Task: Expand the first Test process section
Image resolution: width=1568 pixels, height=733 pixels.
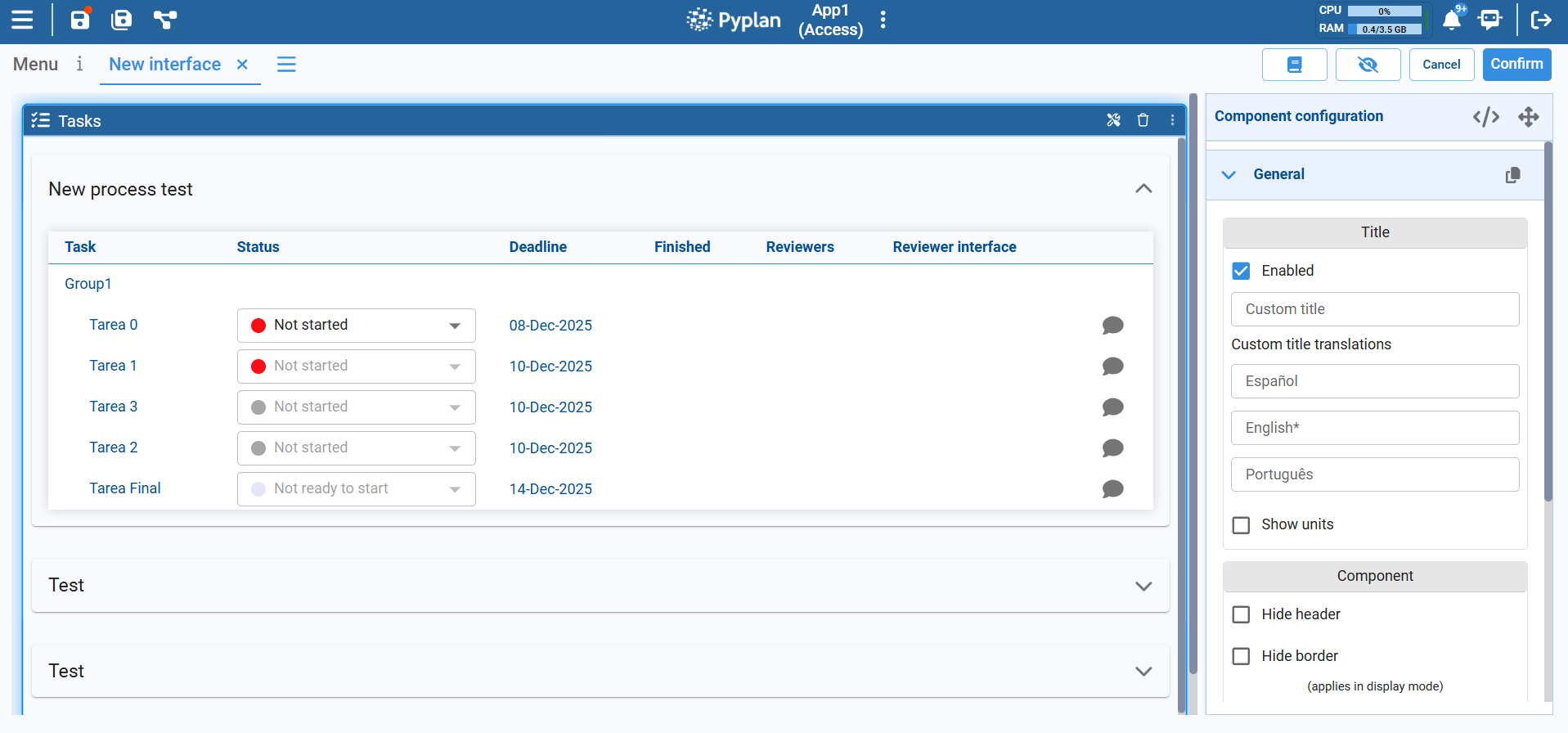Action: 1143,586
